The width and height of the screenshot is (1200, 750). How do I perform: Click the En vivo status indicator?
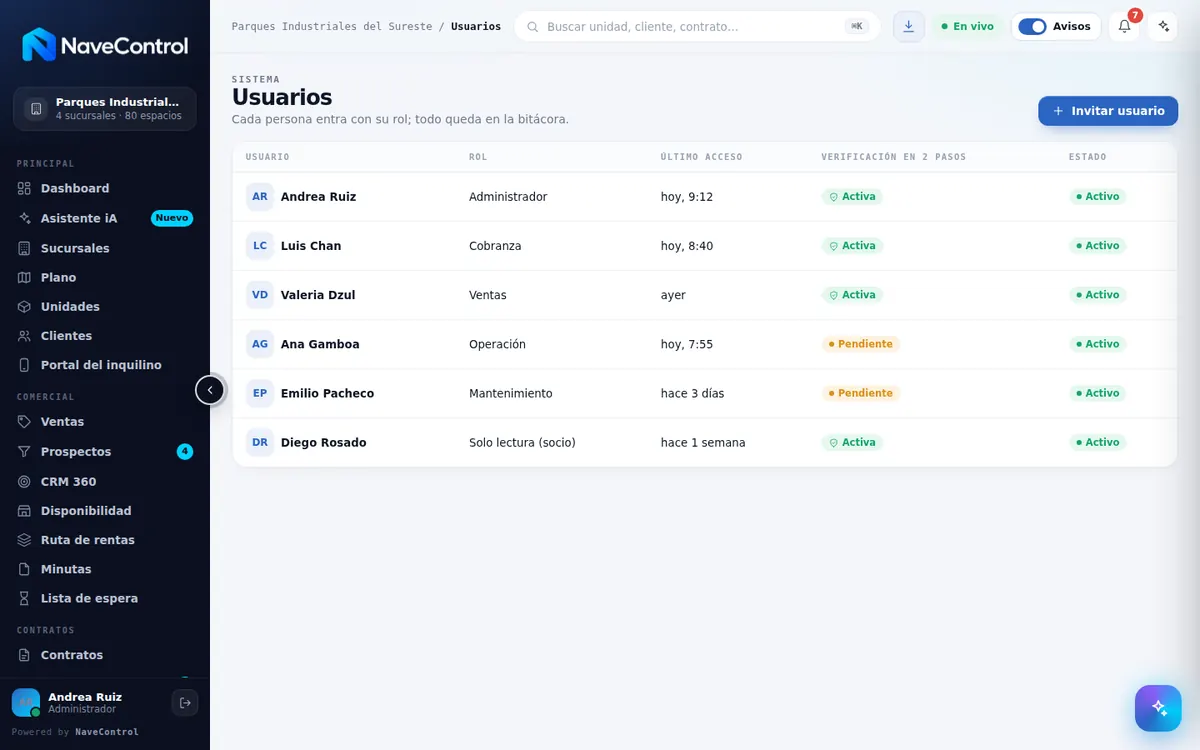968,26
